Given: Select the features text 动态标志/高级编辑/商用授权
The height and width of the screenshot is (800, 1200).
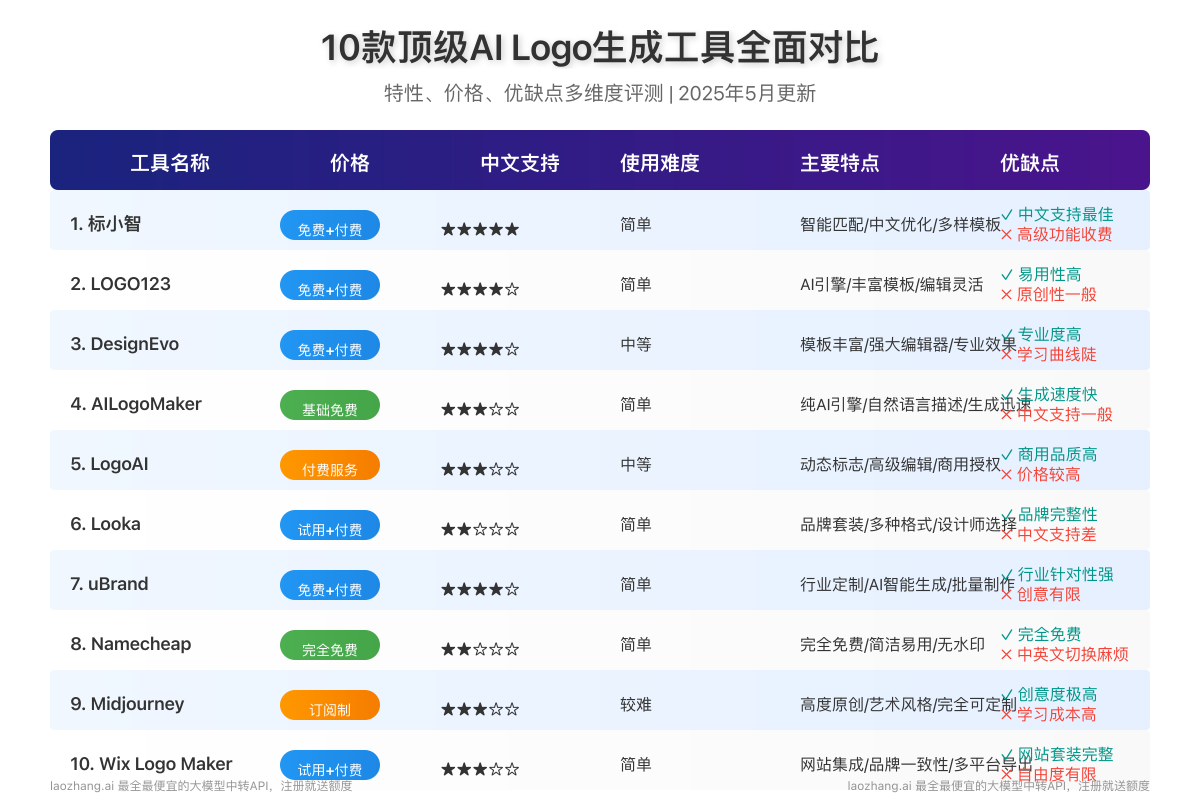Looking at the screenshot, I should (900, 464).
